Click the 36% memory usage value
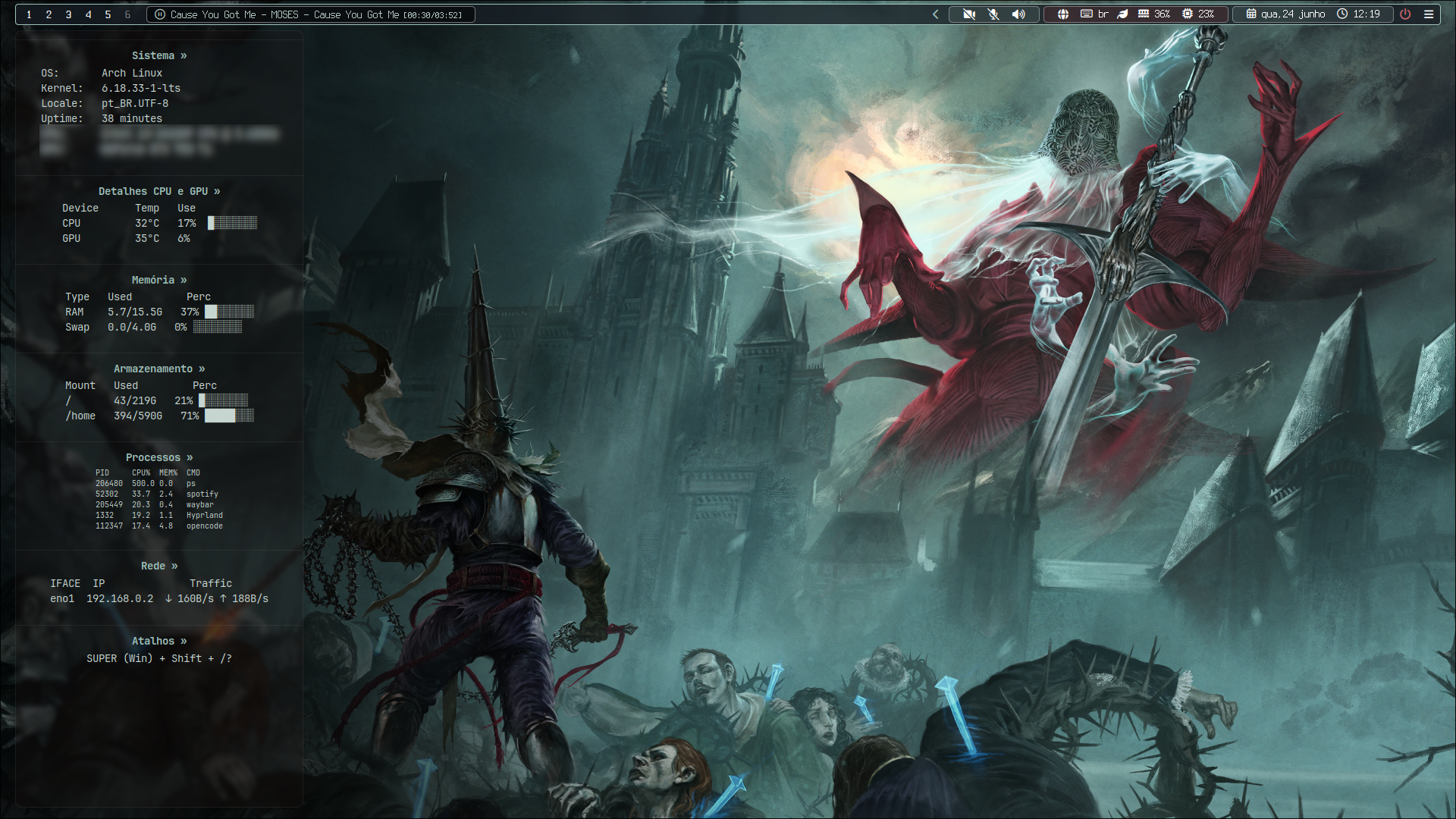1456x819 pixels. point(1163,14)
